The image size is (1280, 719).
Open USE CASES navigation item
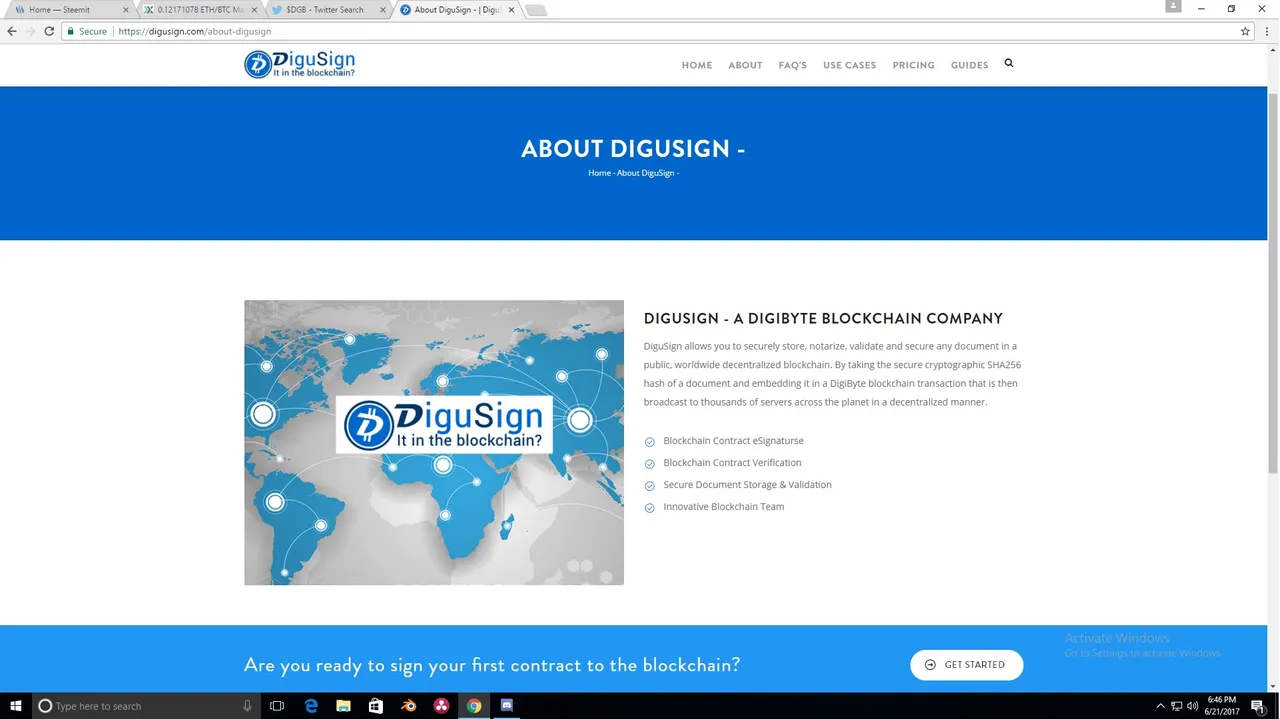click(x=849, y=65)
